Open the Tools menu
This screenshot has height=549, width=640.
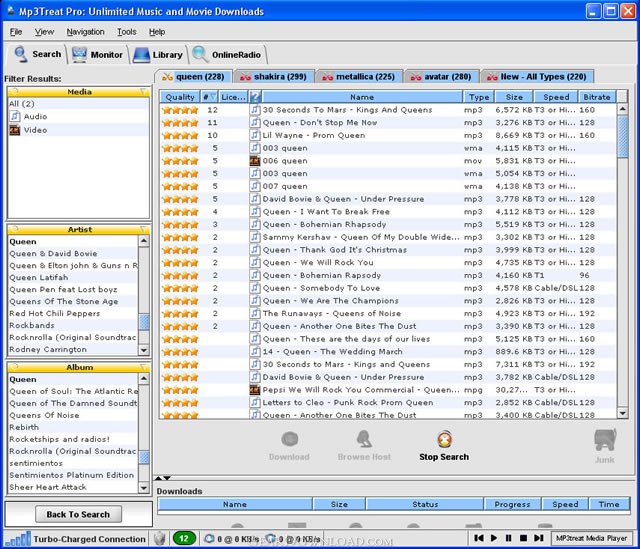127,32
